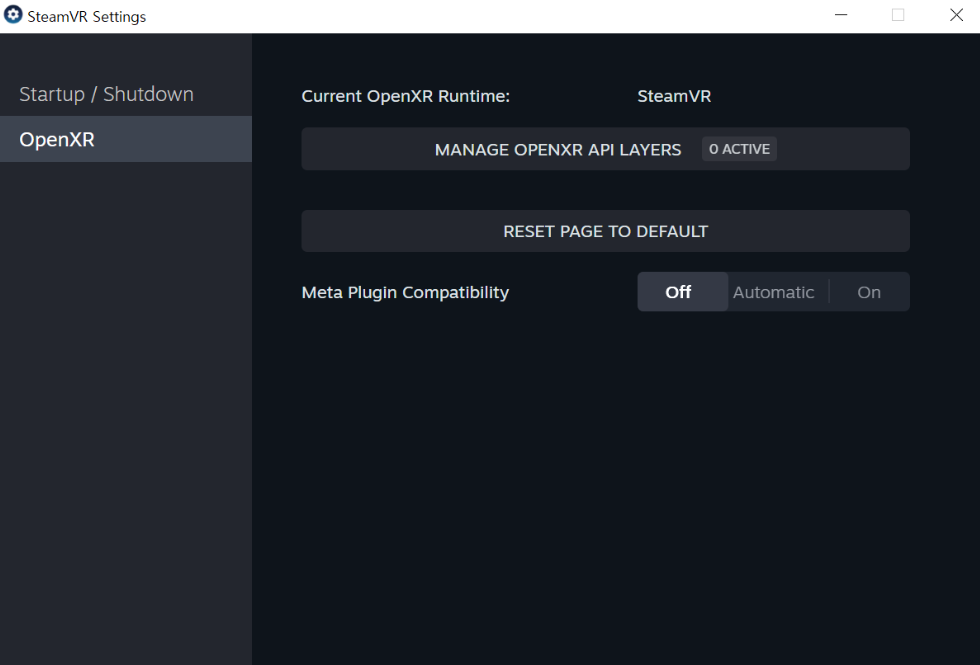Set Meta Plugin Compatibility to Automatic
This screenshot has width=980, height=665.
pos(774,292)
